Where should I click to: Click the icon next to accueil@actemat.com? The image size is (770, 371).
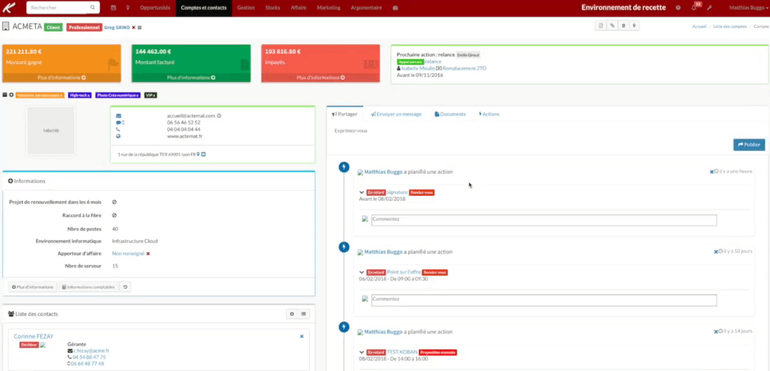(219, 115)
